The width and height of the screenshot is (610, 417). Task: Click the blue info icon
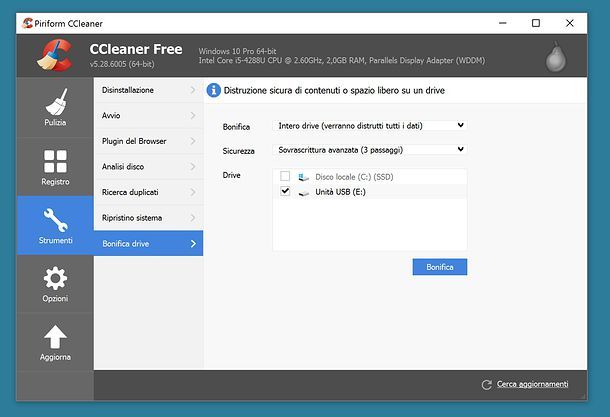[213, 90]
